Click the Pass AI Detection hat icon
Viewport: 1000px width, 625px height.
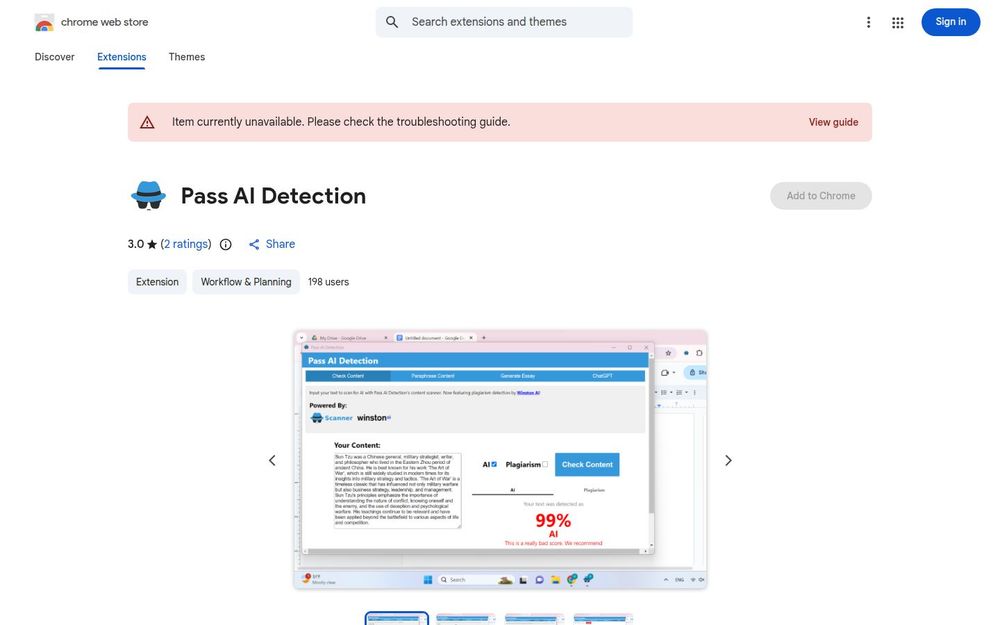149,195
